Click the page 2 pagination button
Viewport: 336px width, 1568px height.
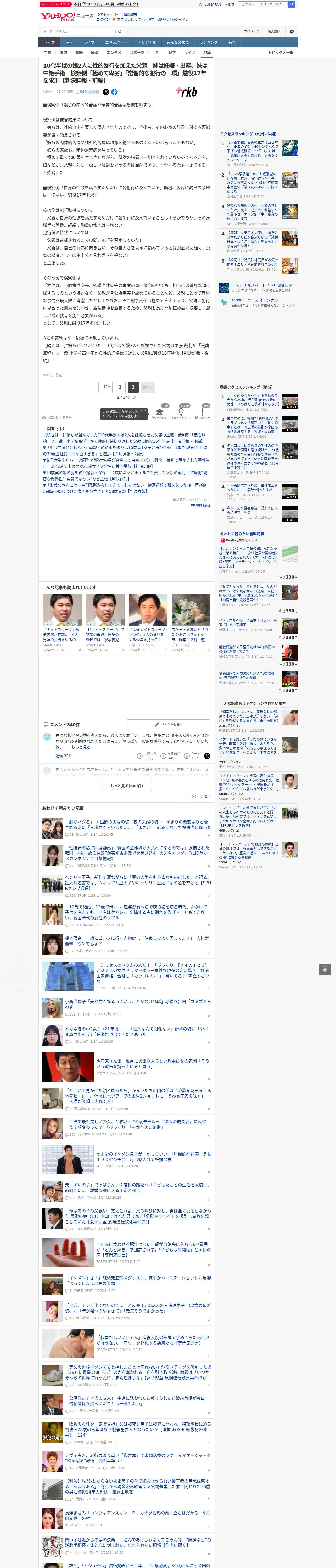pyautogui.click(x=133, y=387)
